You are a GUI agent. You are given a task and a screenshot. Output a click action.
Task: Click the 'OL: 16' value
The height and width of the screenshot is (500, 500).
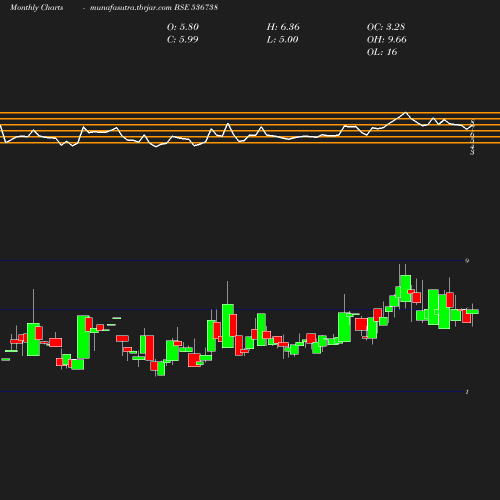(x=382, y=52)
